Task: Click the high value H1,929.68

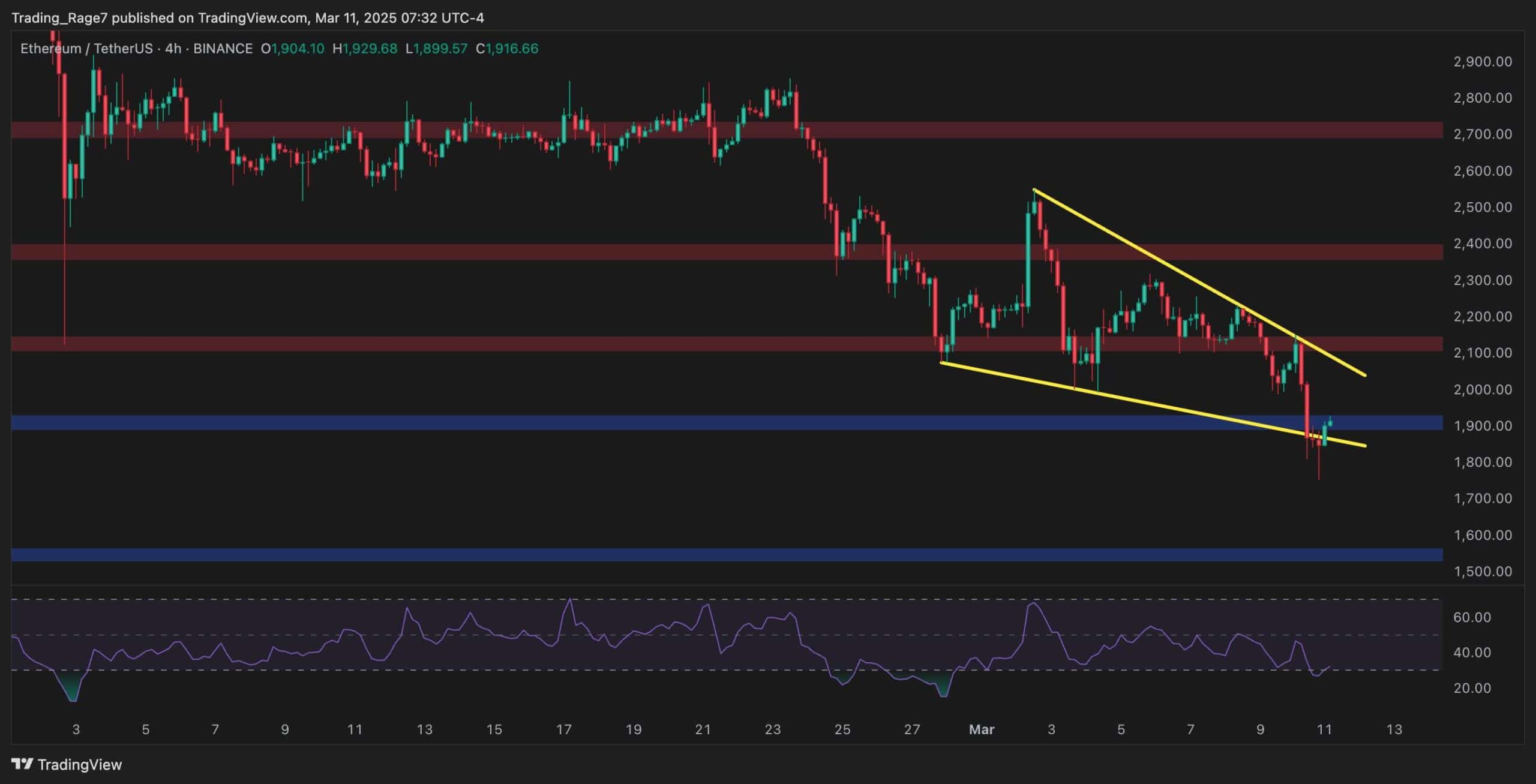Action: click(x=365, y=49)
